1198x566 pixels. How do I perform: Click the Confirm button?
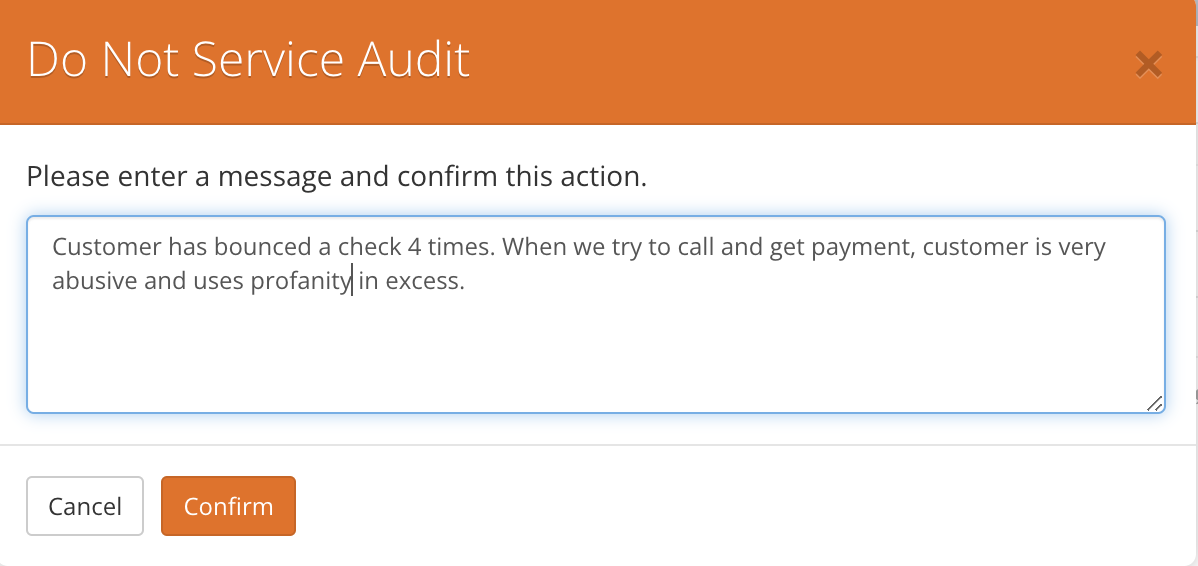click(228, 506)
